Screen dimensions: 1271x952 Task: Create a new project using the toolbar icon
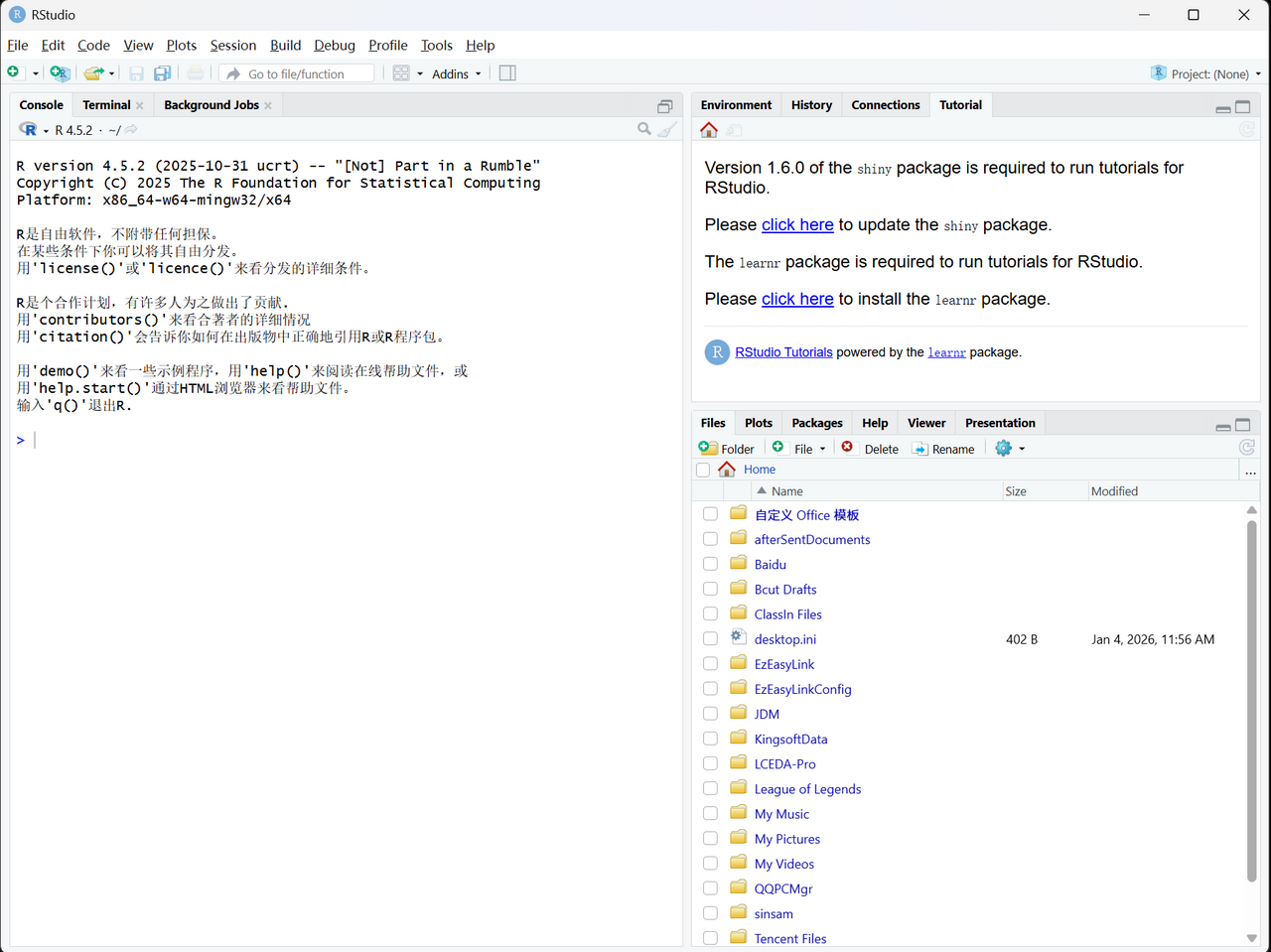click(x=60, y=72)
